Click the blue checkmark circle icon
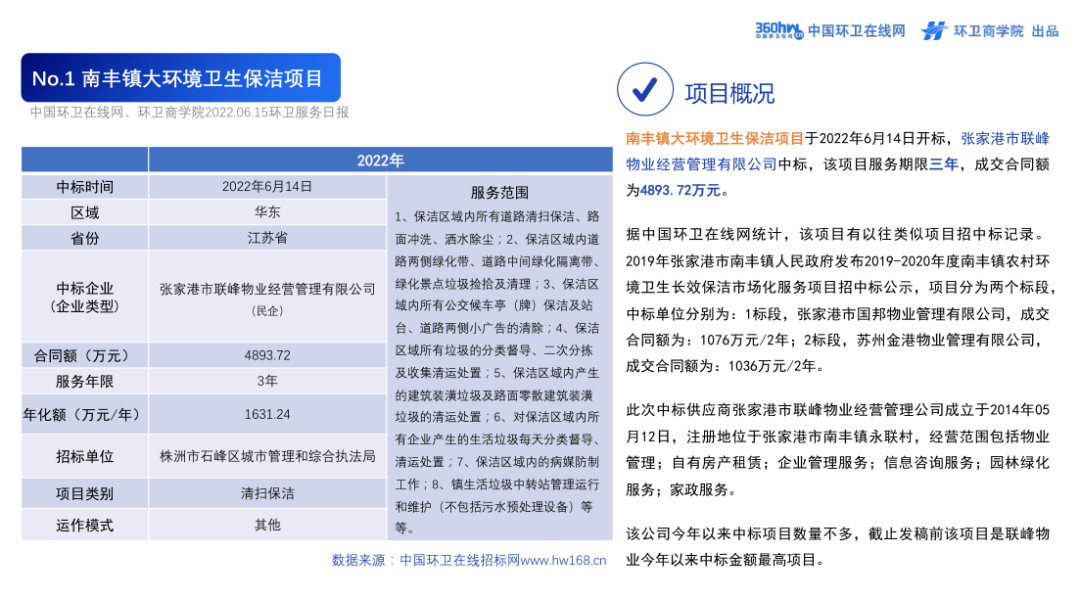 (x=645, y=90)
